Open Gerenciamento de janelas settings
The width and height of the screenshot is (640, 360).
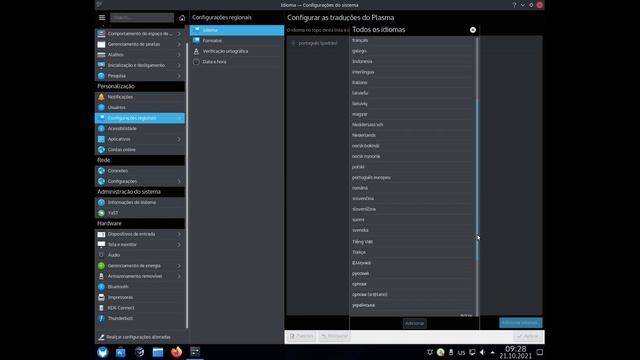(140, 44)
